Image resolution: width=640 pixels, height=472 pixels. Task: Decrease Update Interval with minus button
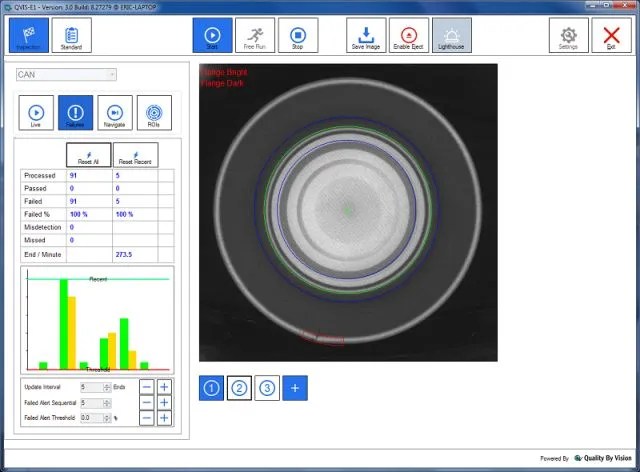click(x=147, y=387)
